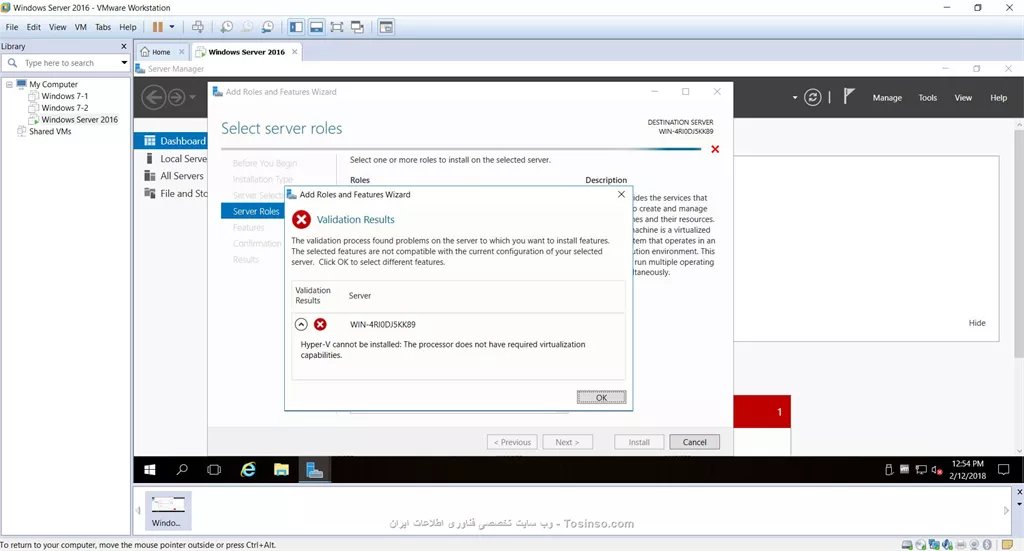
Task: Open the Action Center notification icon
Action: point(1004,469)
